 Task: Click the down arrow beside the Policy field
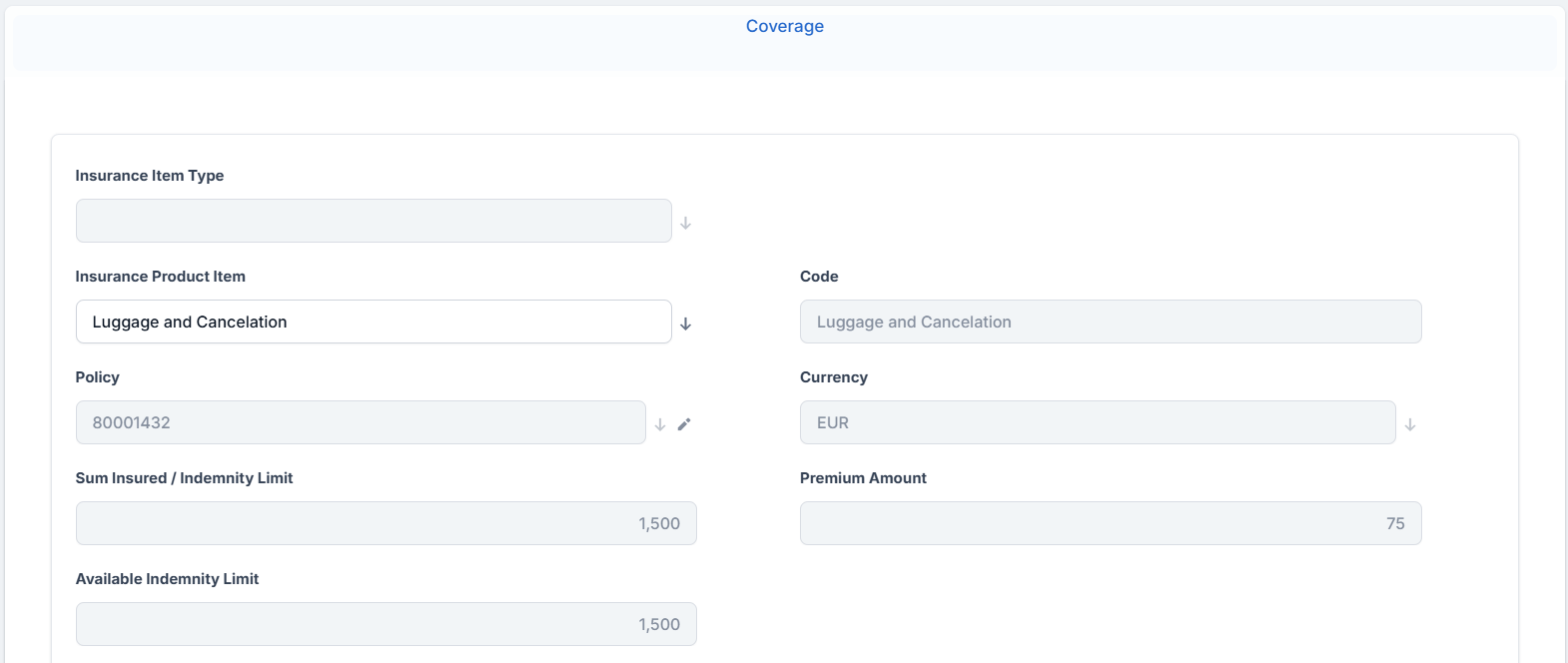coord(660,424)
